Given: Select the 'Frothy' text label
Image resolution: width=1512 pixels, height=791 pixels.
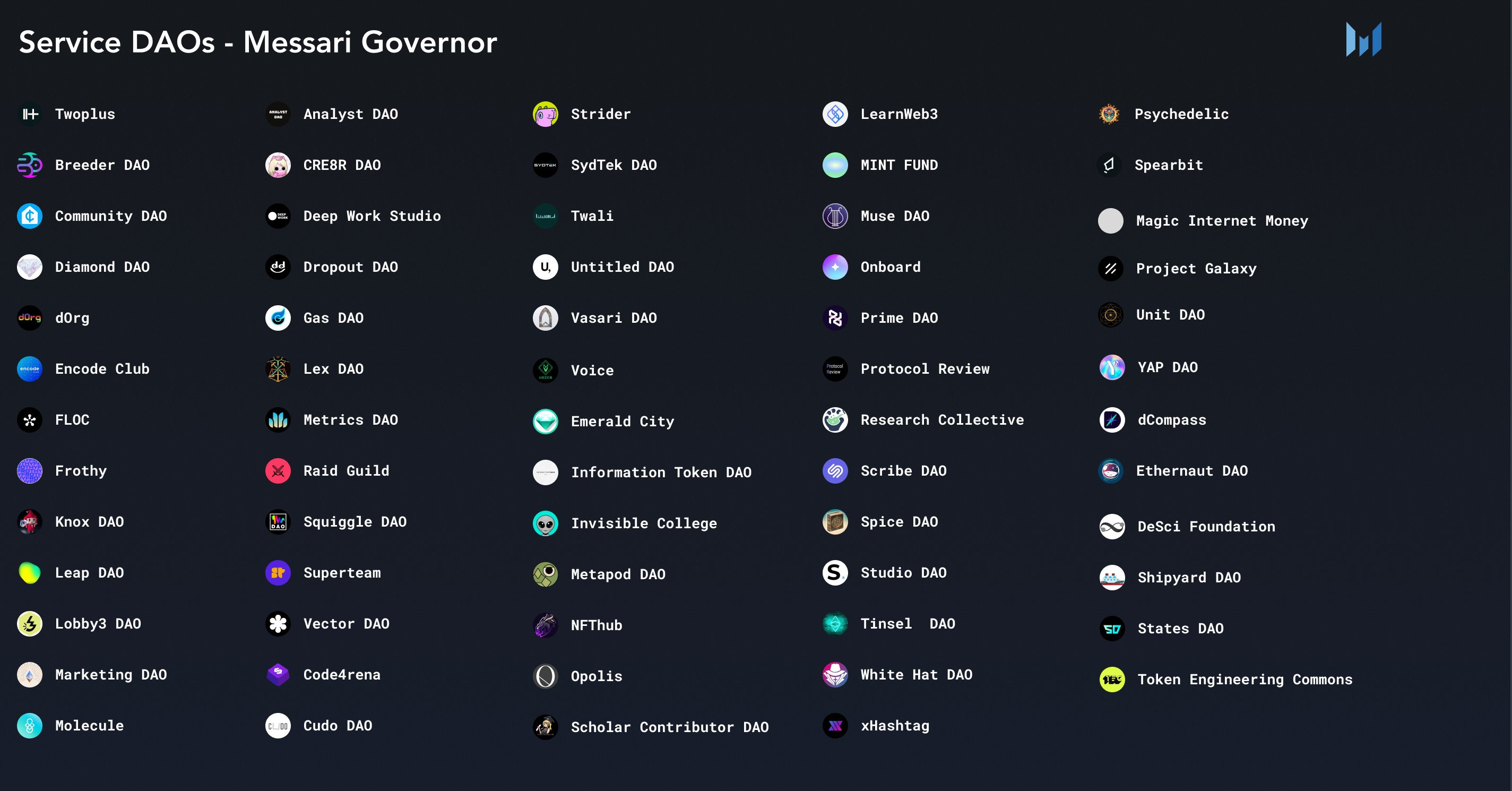Looking at the screenshot, I should 81,471.
